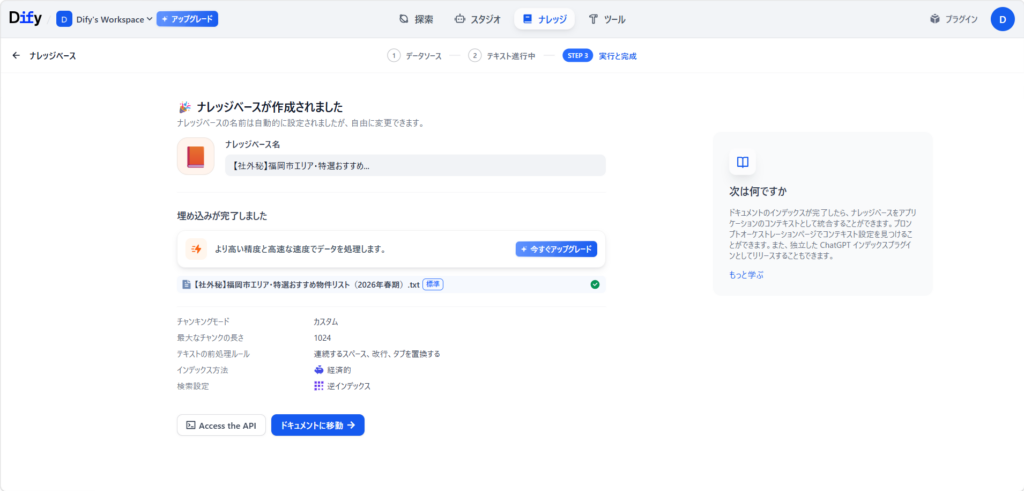This screenshot has height=491, width=1024.
Task: Click the Access the API button
Action: pos(221,425)
